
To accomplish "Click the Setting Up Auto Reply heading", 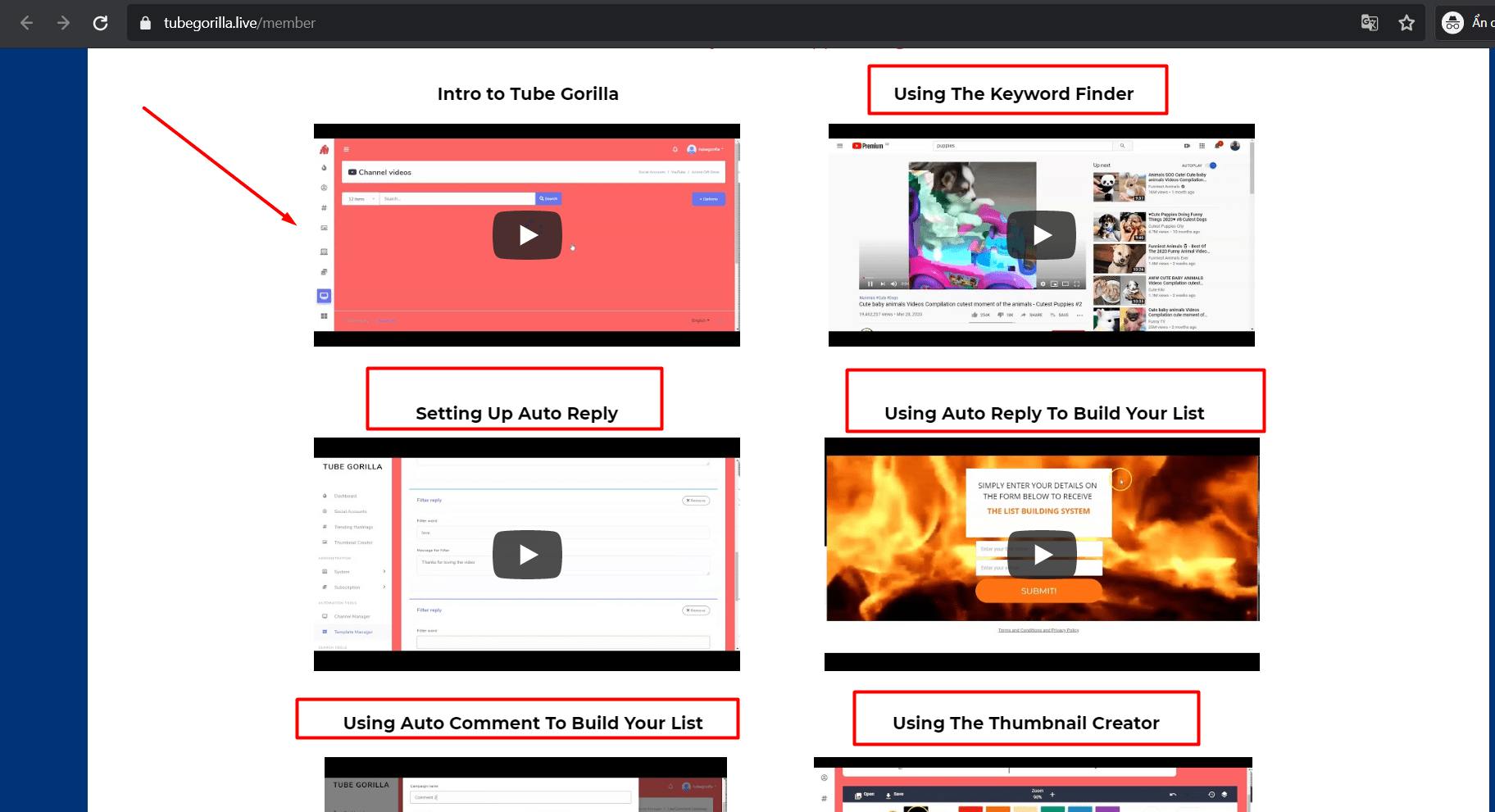I will click(516, 414).
